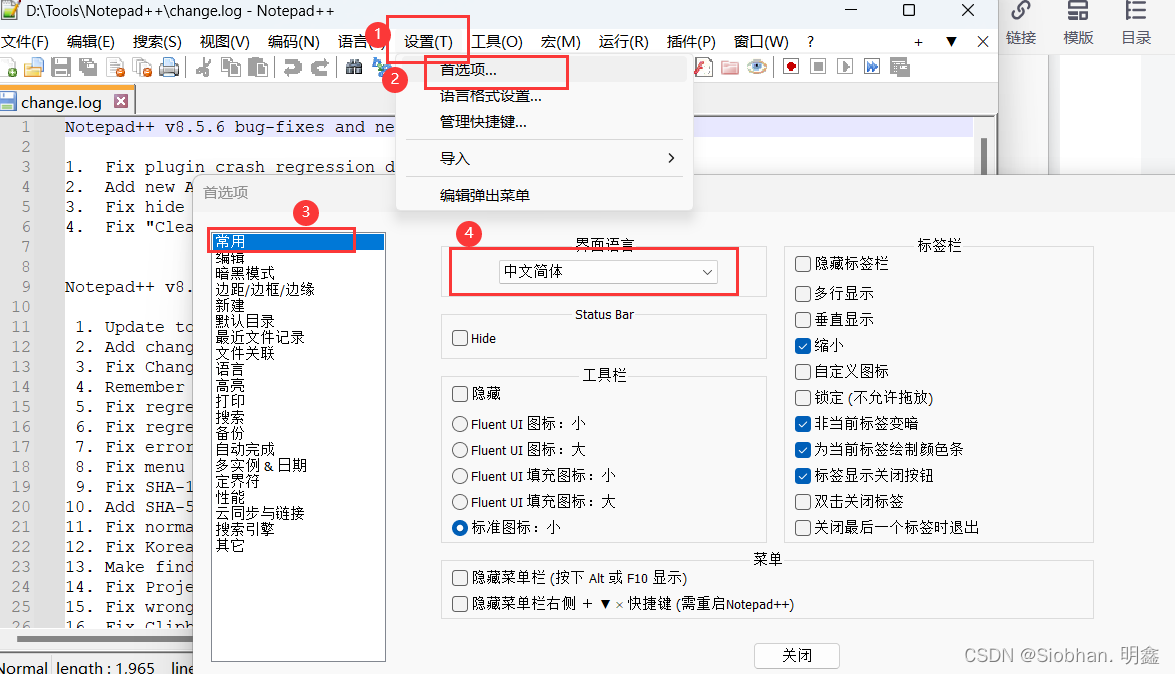Open the 插件(P) menu
The width and height of the screenshot is (1175, 674).
(x=691, y=42)
